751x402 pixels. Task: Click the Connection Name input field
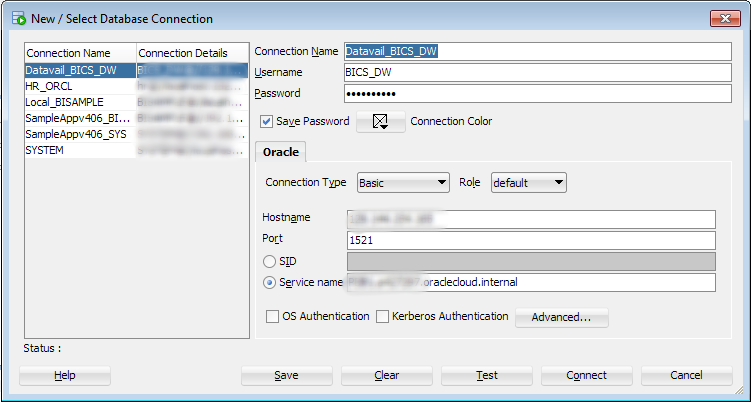coord(538,51)
